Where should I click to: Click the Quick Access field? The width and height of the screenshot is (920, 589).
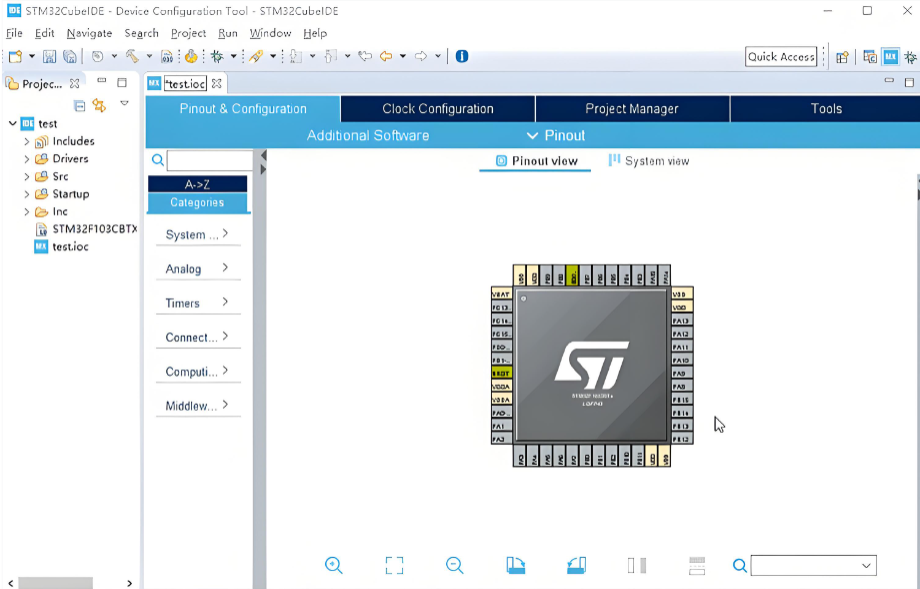[781, 57]
